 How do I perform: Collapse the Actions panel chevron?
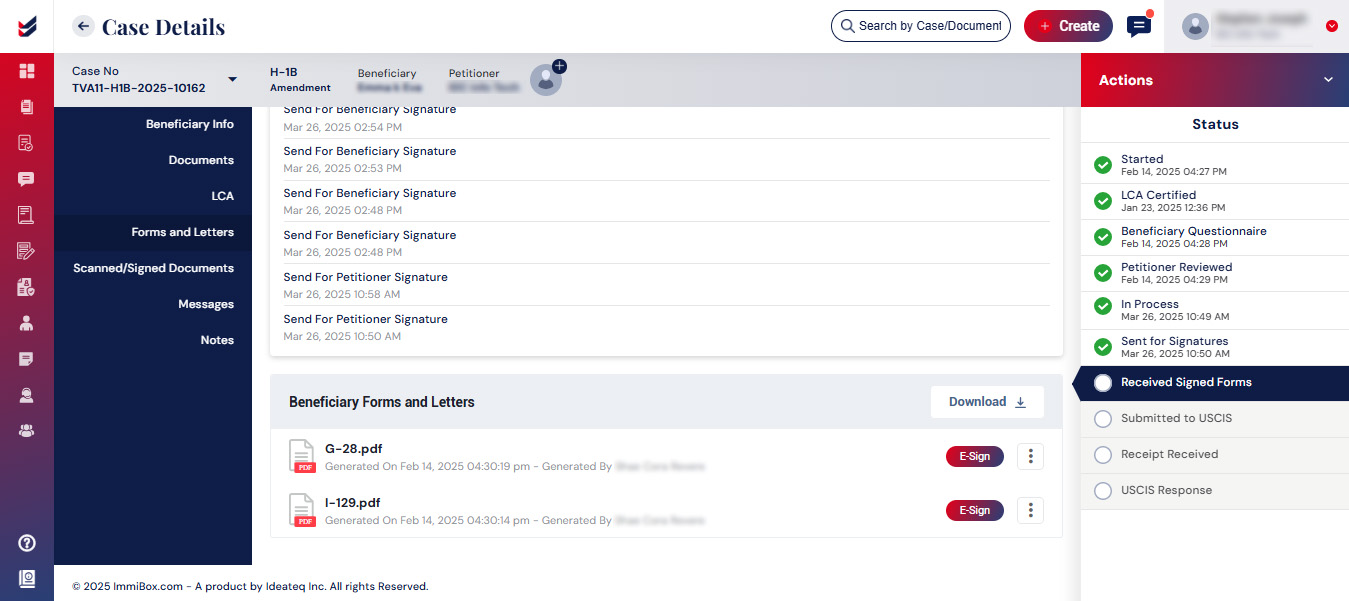[1328, 80]
